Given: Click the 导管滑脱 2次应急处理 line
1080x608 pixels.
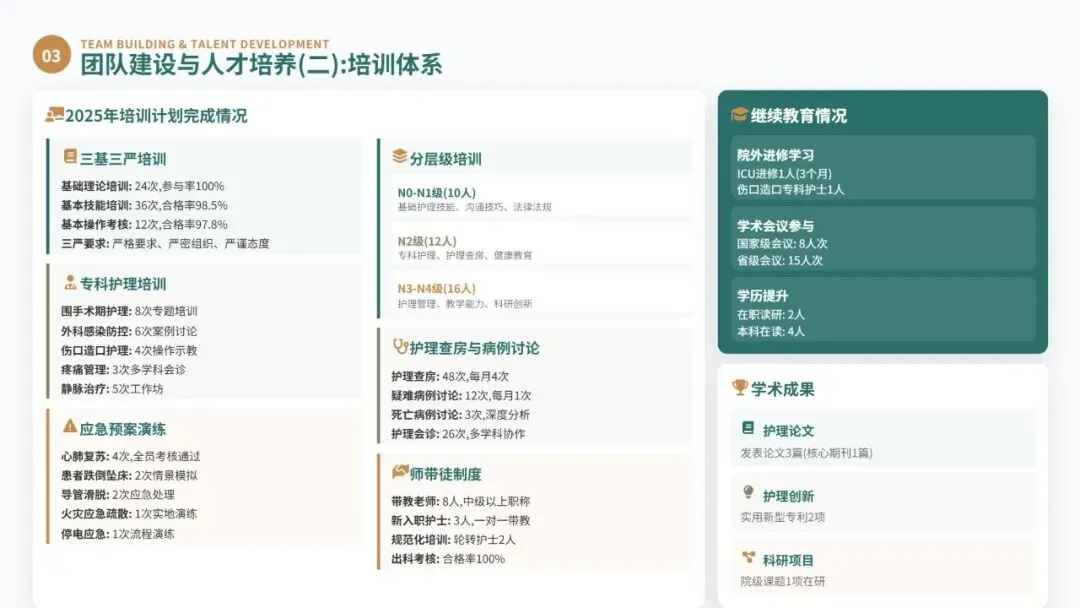Looking at the screenshot, I should tap(118, 495).
